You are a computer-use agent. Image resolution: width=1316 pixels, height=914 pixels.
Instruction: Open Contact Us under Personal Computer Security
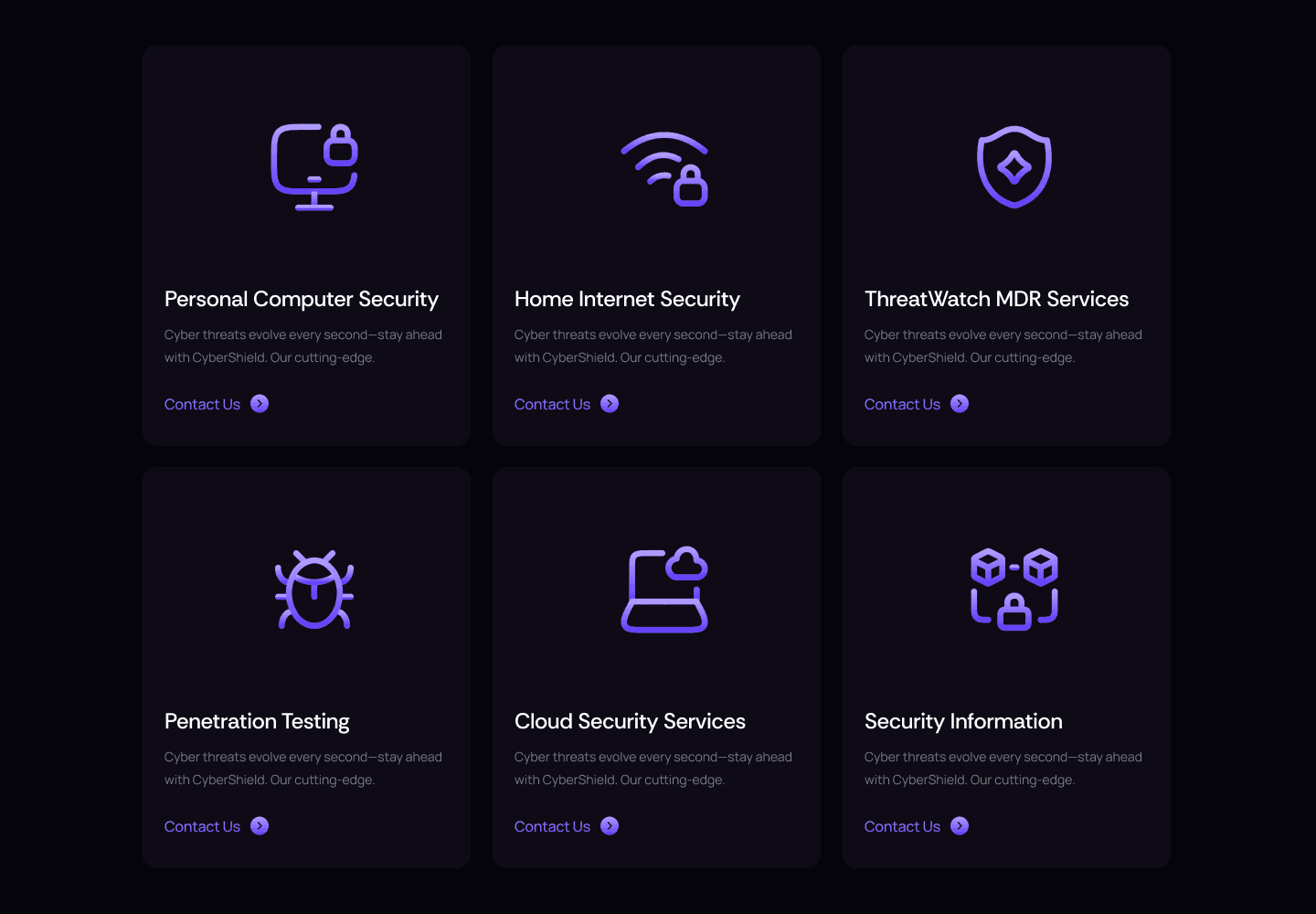202,404
